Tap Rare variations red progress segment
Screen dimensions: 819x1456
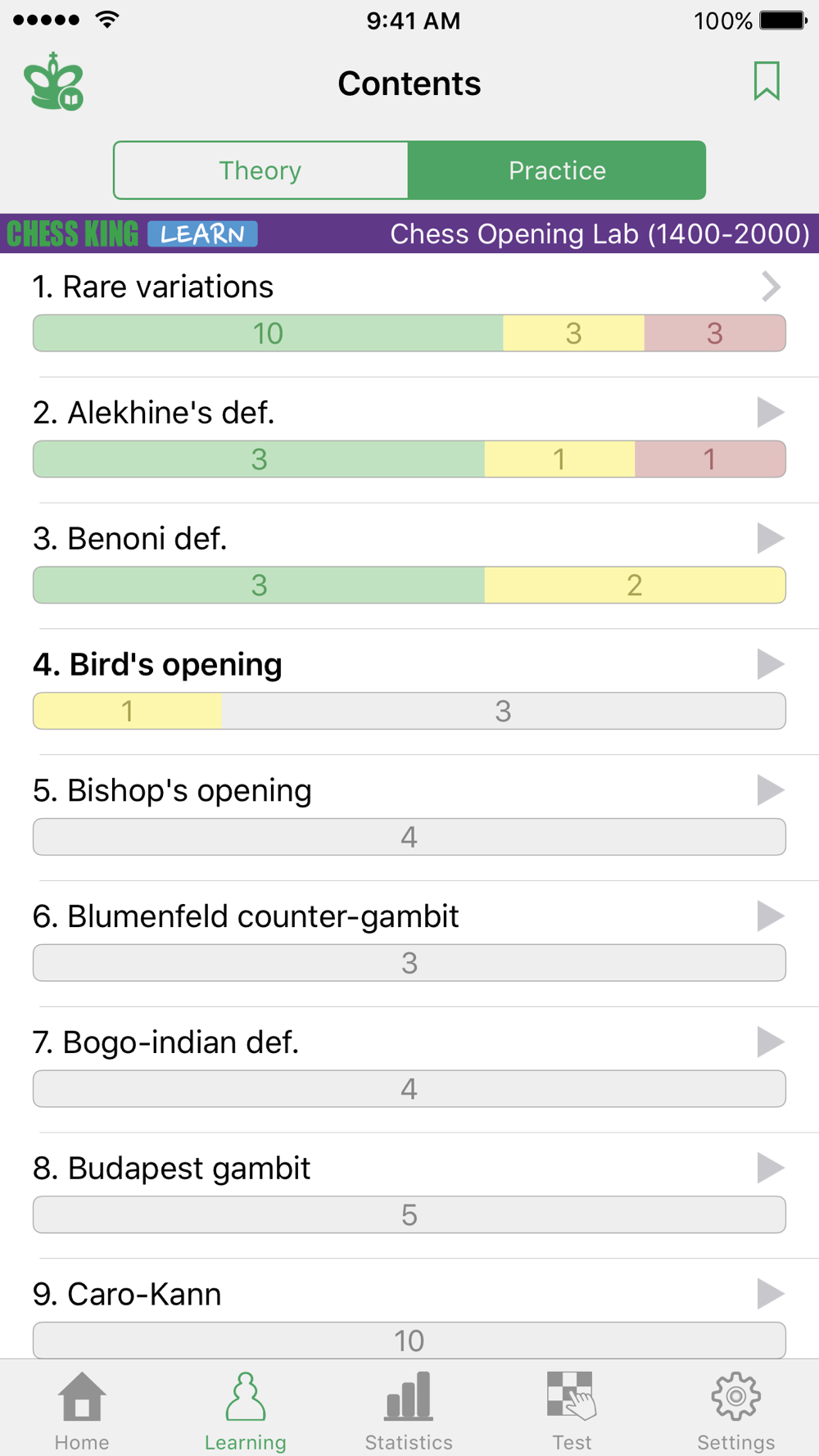pos(714,333)
